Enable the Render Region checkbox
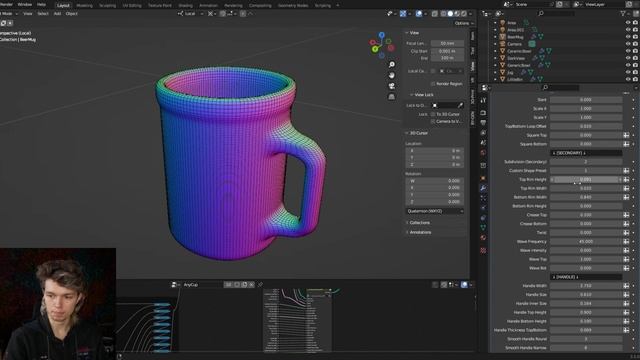Image resolution: width=640 pixels, height=360 pixels. pos(433,84)
